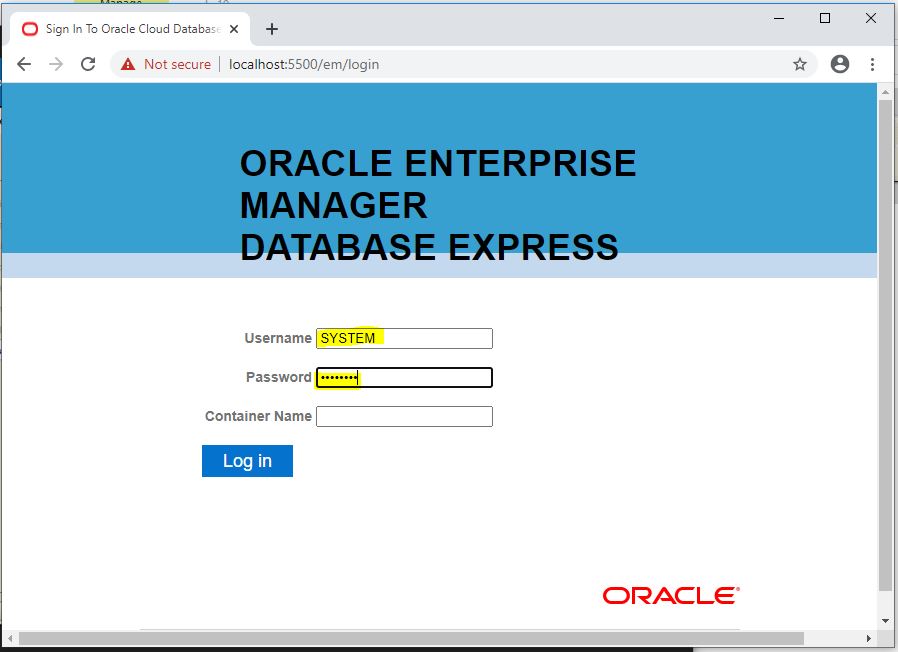Click the masked Password field
The image size is (898, 652).
coord(404,377)
